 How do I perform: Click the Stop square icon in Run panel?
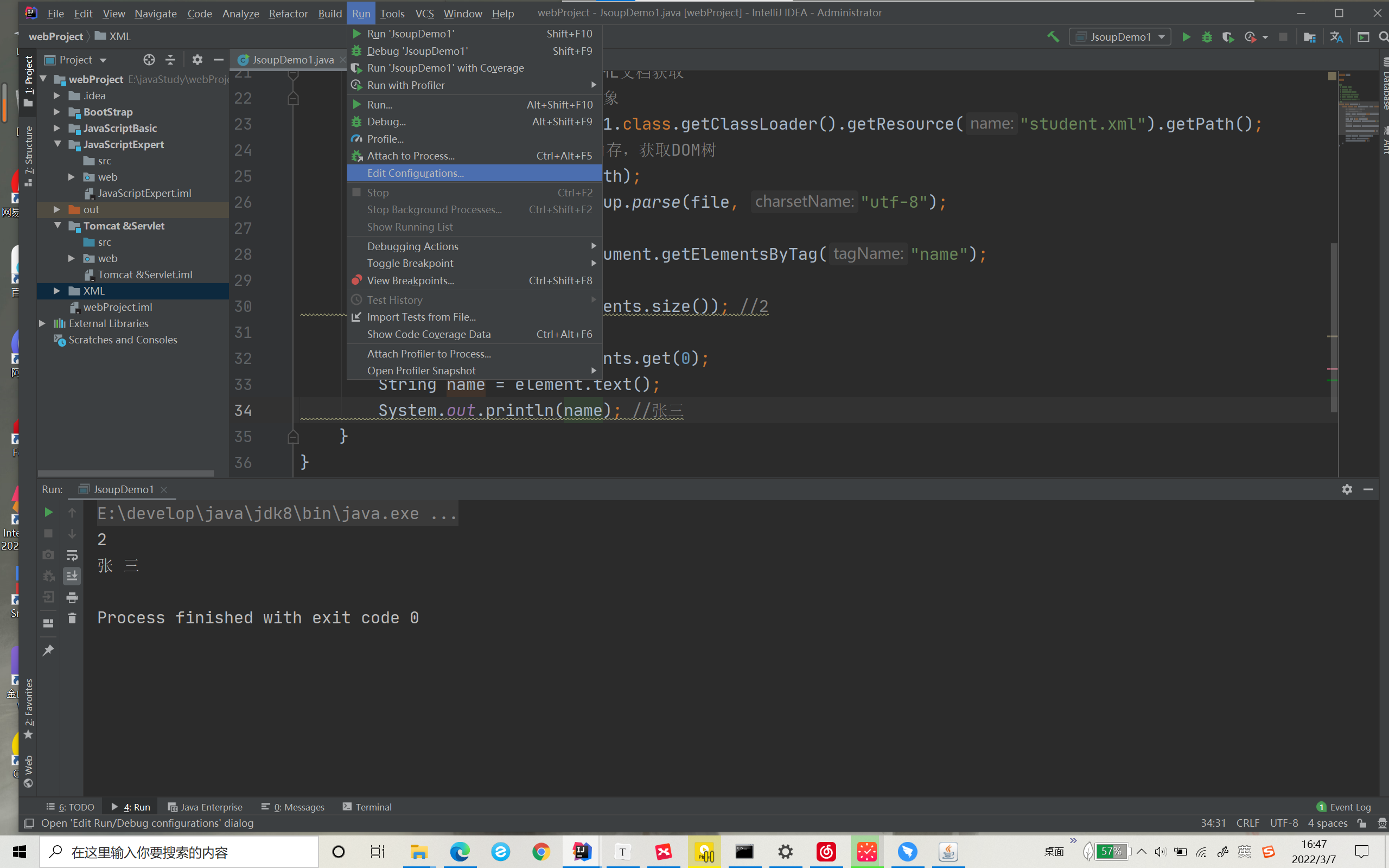click(x=48, y=533)
